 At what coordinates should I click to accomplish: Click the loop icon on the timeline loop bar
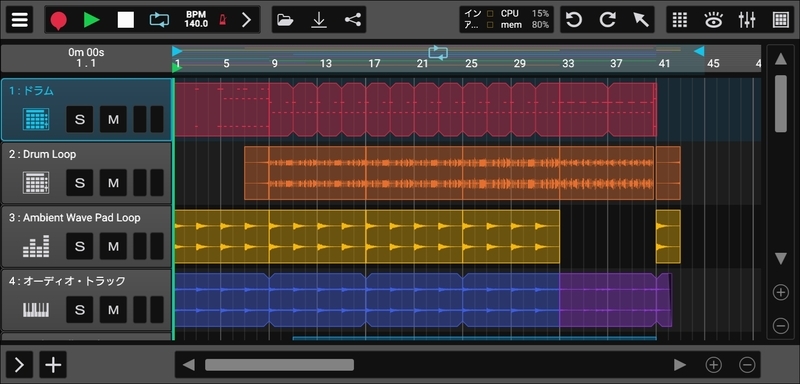coord(438,52)
